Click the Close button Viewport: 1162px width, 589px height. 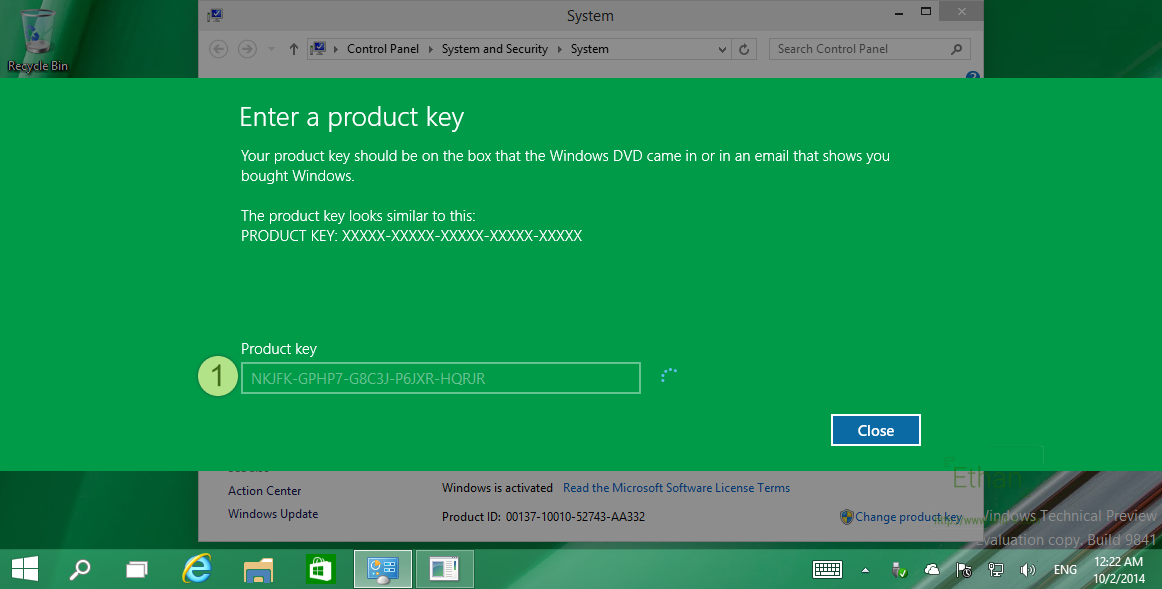(875, 429)
